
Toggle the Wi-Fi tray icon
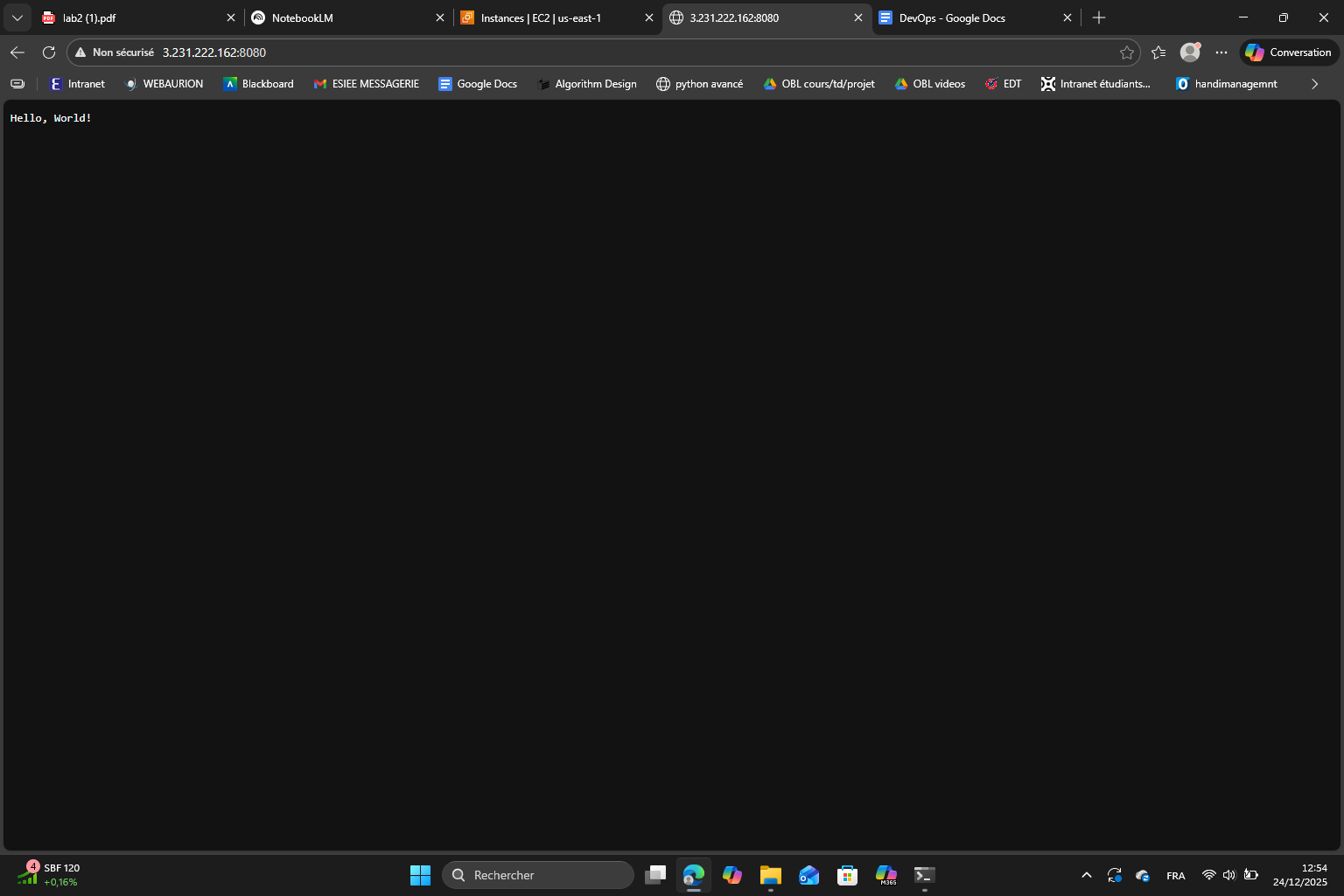pyautogui.click(x=1209, y=874)
